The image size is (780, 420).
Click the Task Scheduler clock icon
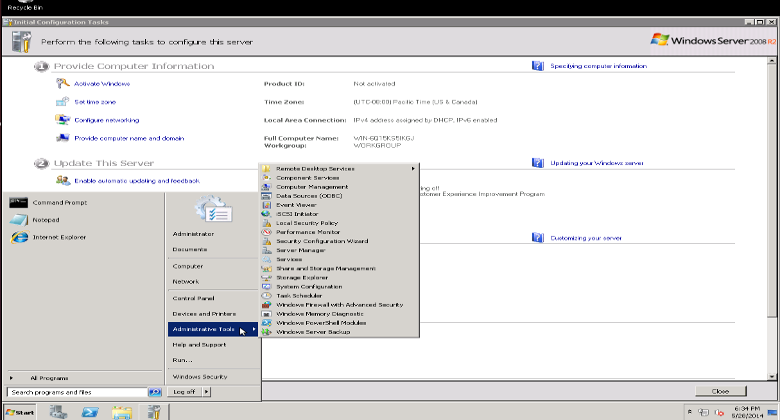pos(267,296)
